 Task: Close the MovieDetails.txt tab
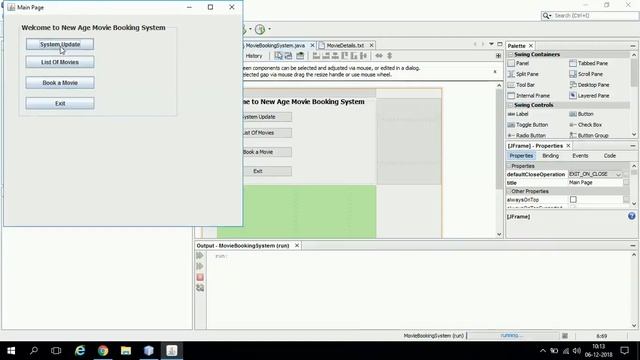371,45
